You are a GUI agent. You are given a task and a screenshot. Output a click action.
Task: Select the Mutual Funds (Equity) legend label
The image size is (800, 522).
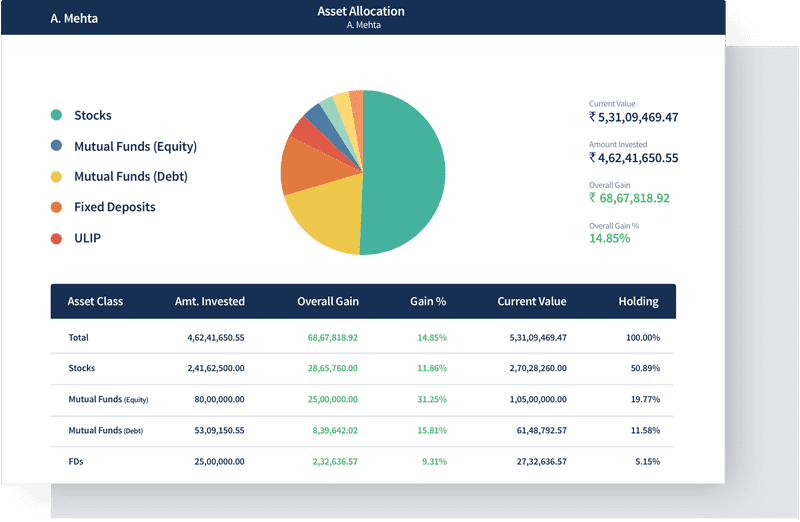[x=135, y=146]
